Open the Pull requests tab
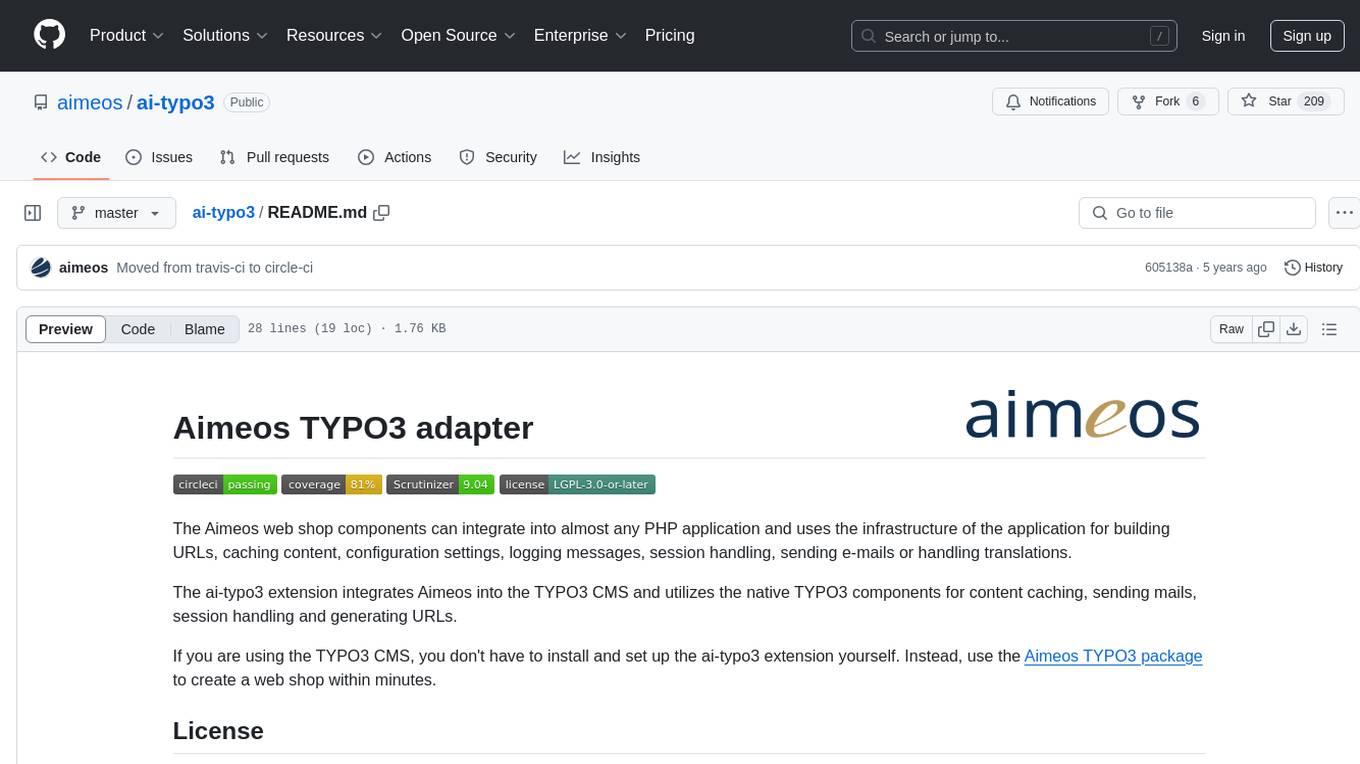Screen dimensions: 1360x764 click(274, 157)
